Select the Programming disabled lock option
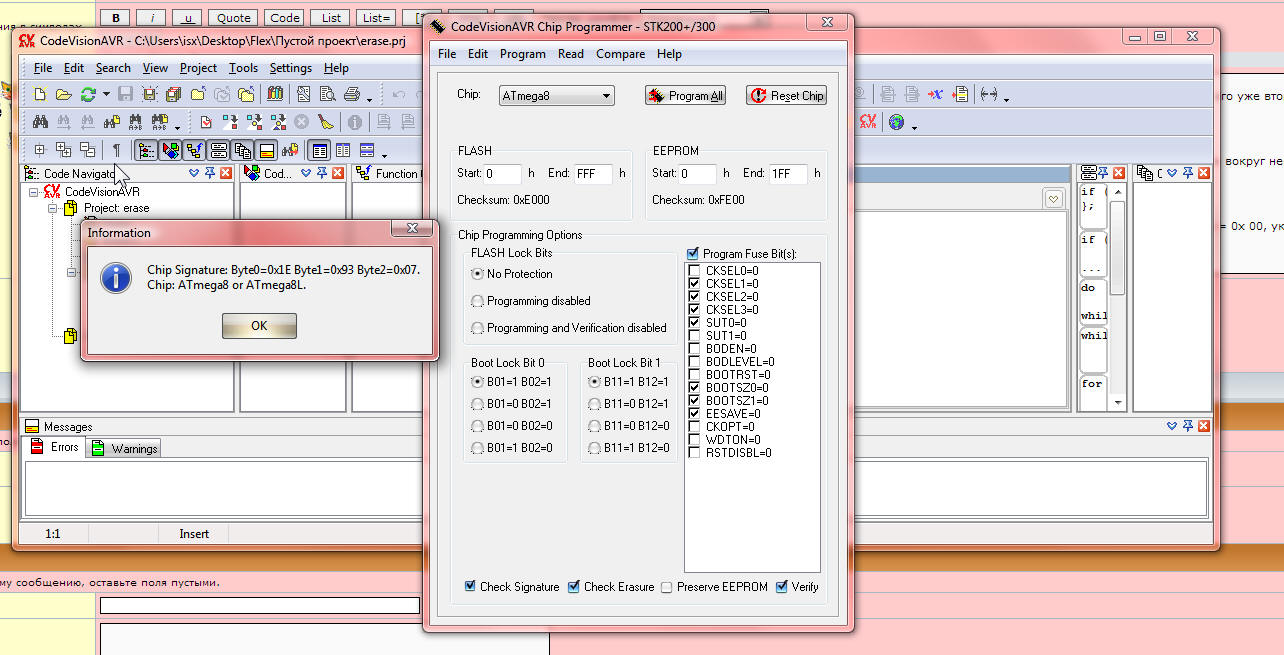The width and height of the screenshot is (1284, 655). pyautogui.click(x=478, y=301)
